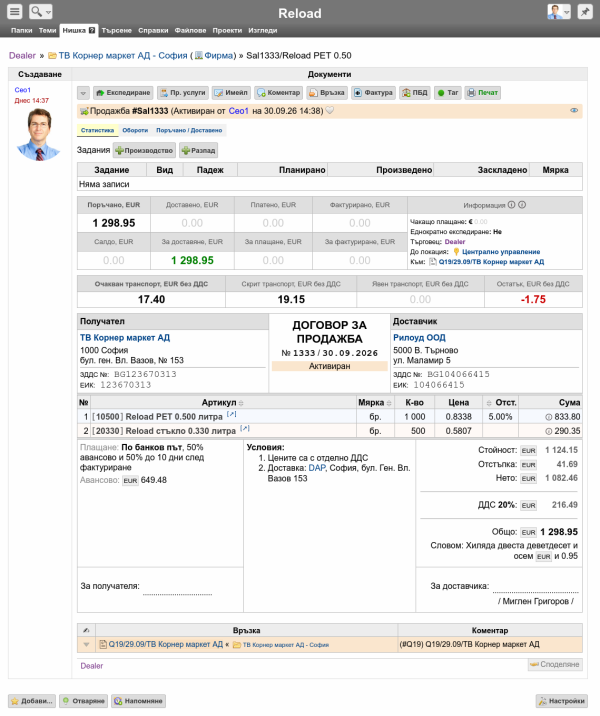Click the Таг button

[x=447, y=93]
